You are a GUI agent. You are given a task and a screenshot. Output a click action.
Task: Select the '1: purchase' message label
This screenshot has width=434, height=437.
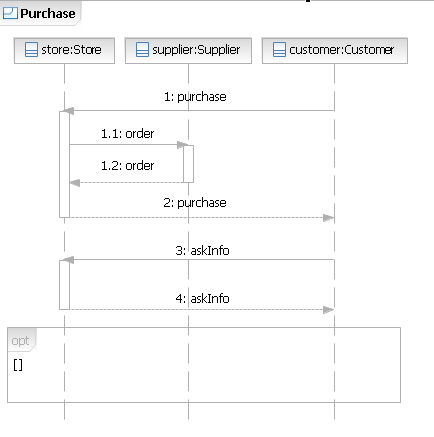pyautogui.click(x=195, y=97)
